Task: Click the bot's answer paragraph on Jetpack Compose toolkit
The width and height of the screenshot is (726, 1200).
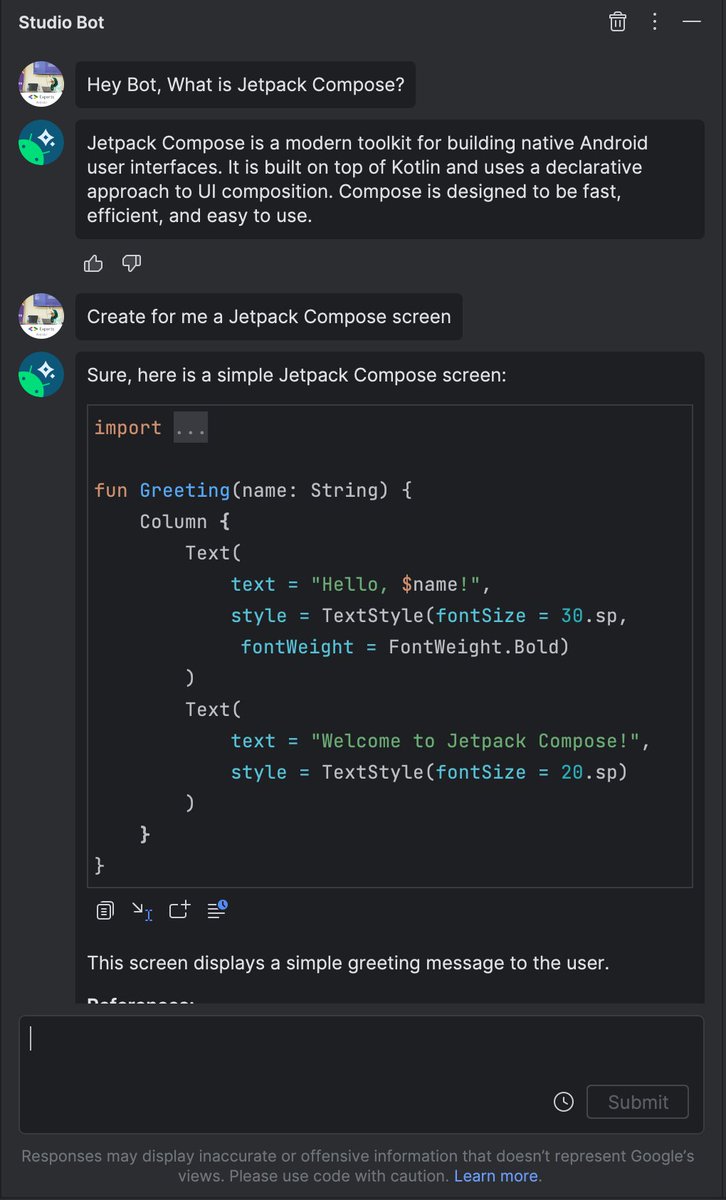Action: pos(389,179)
